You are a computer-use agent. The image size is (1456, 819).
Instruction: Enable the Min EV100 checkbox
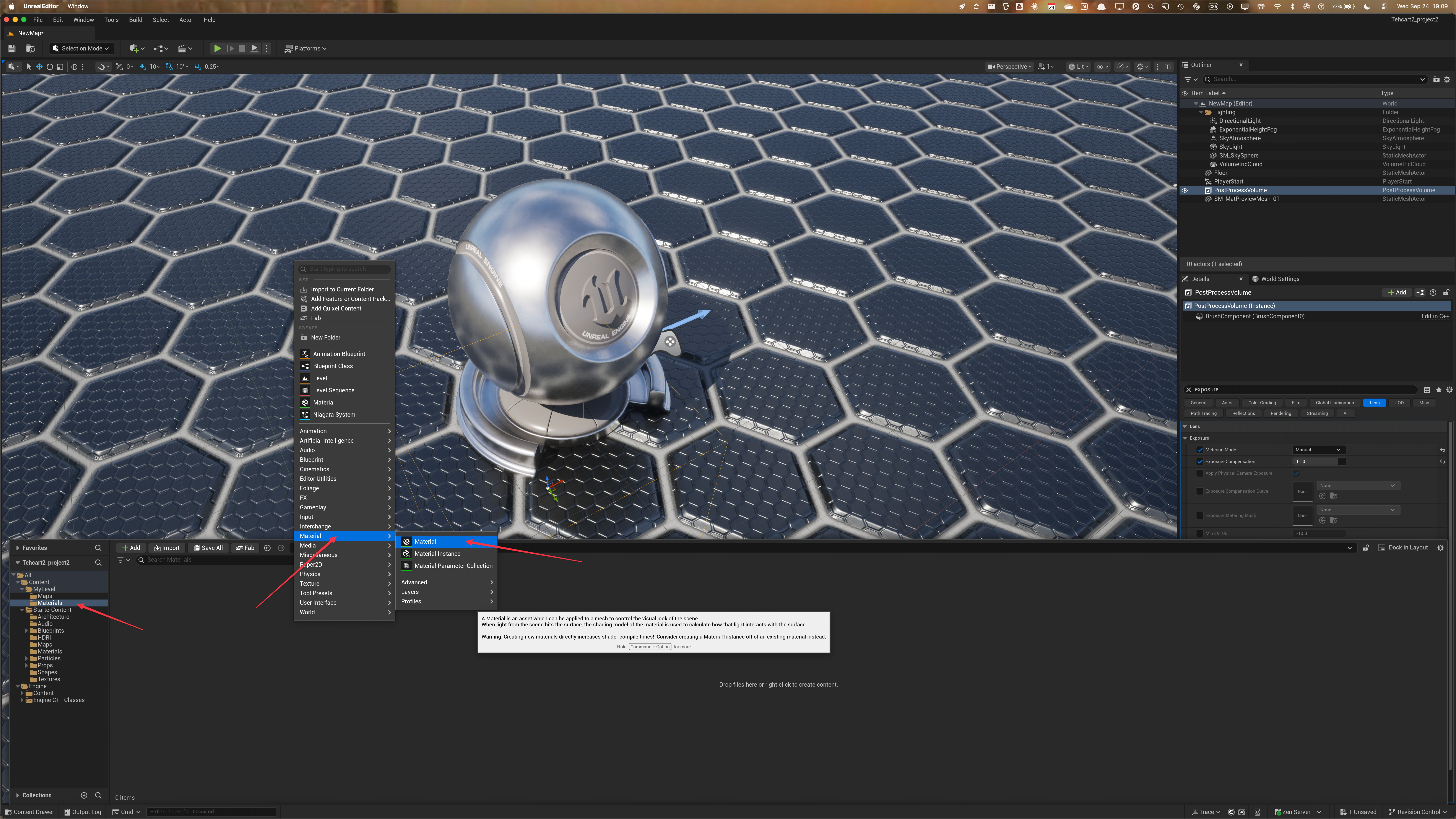click(1200, 534)
